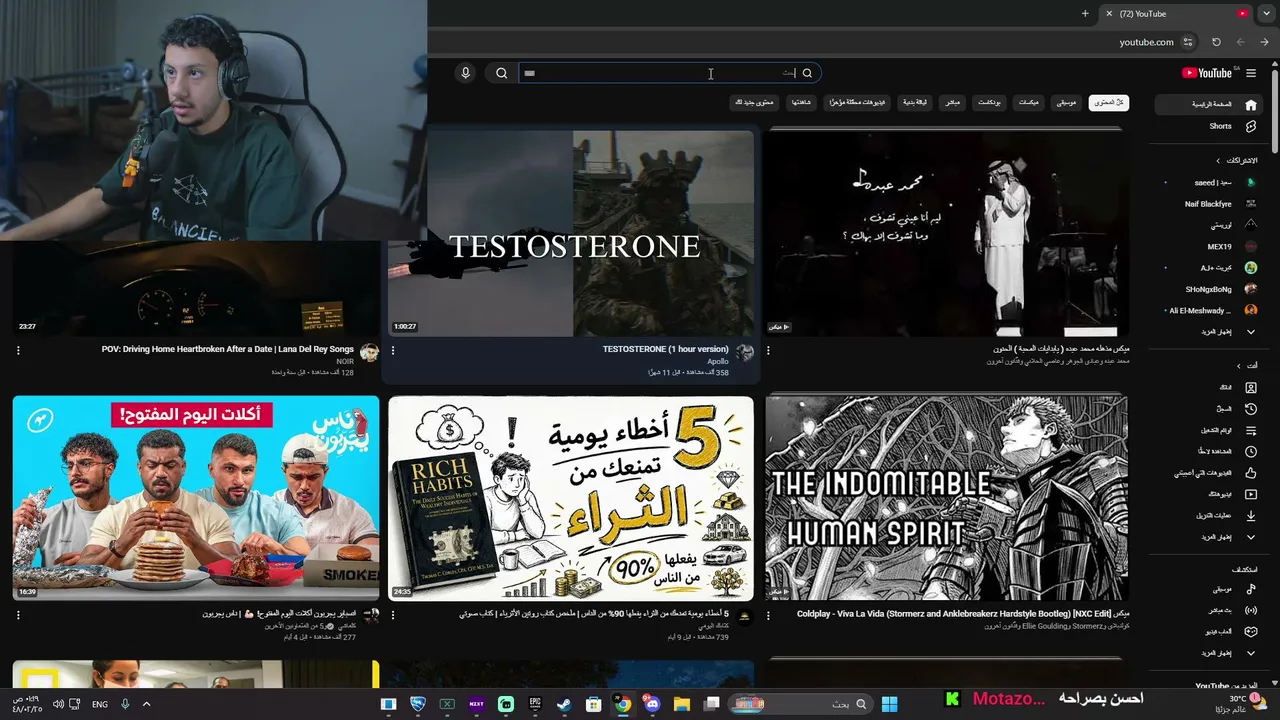Open قناتك (Your channel) in sidebar
1280x720 pixels.
pyautogui.click(x=1210, y=387)
